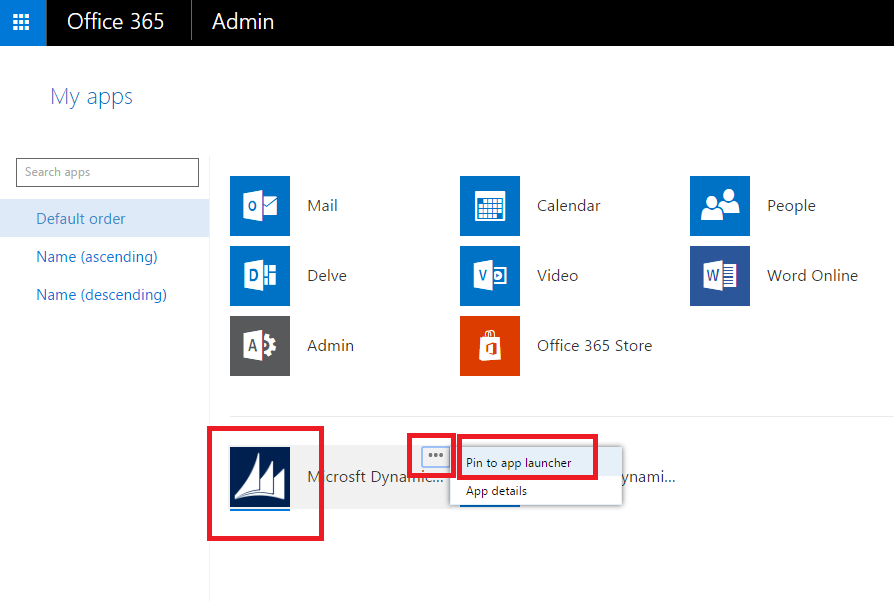Click the Search apps input field
The height and width of the screenshot is (601, 894).
click(107, 172)
